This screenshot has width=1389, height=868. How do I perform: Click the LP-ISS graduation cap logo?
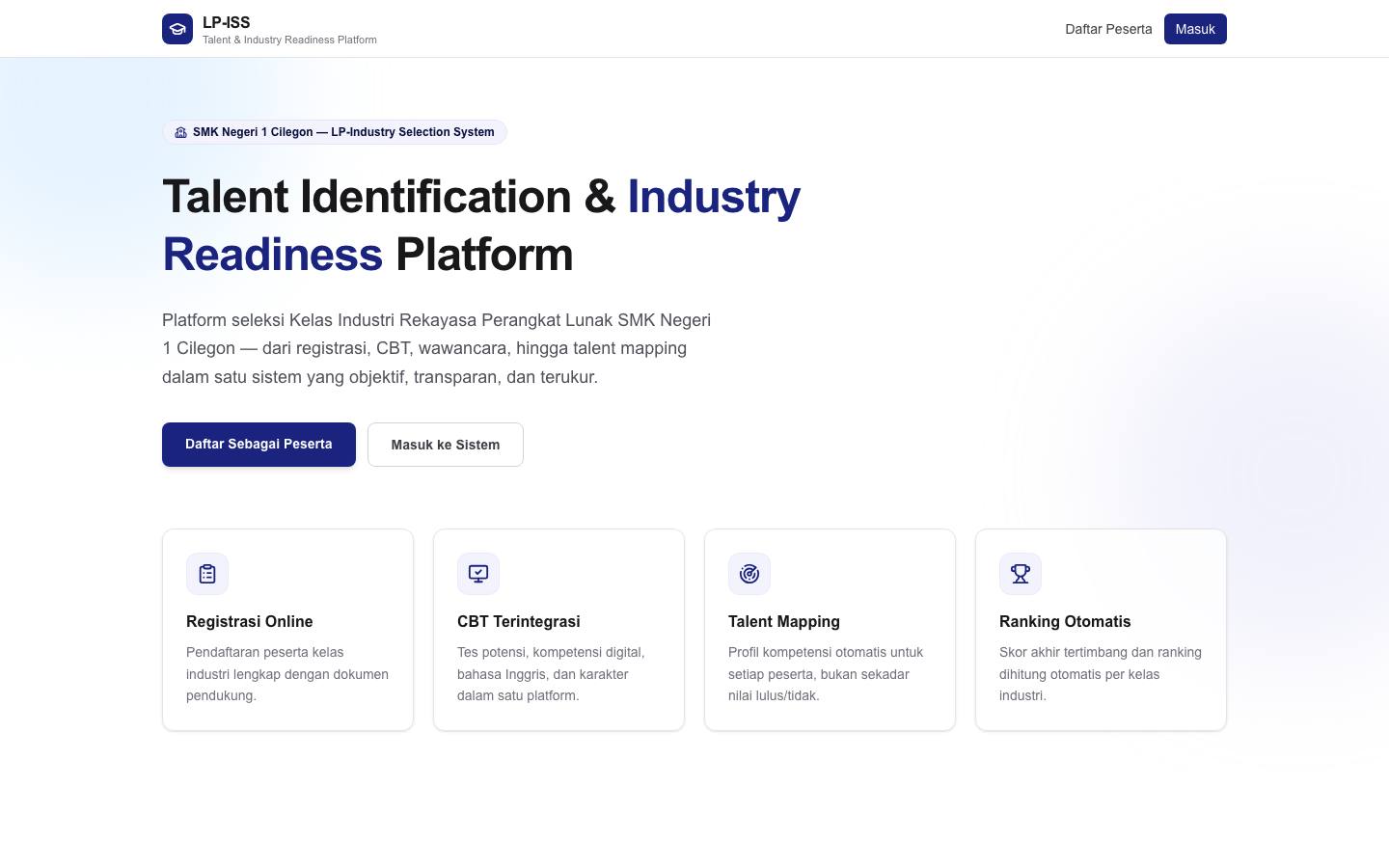click(177, 29)
